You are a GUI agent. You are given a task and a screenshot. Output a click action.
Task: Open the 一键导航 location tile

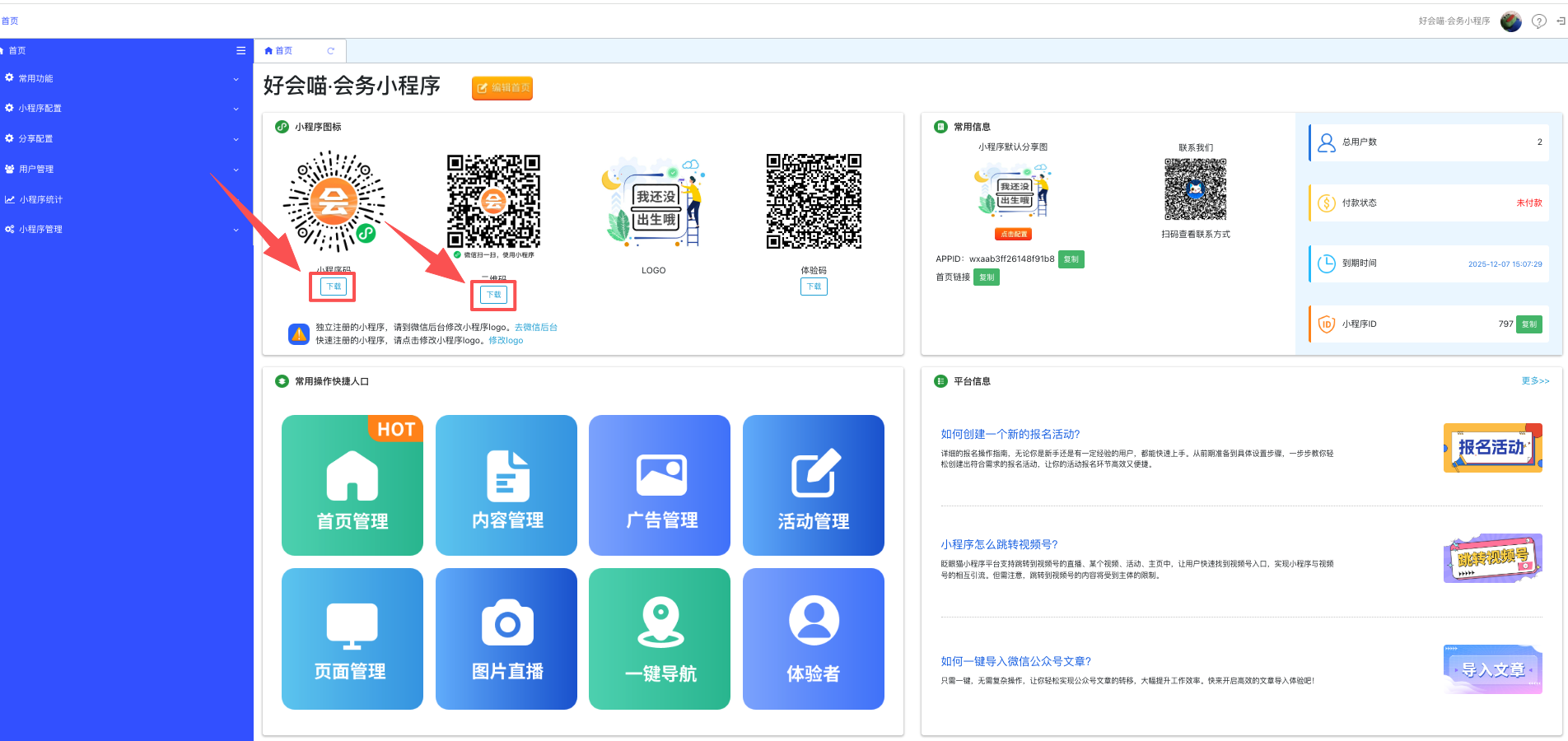pyautogui.click(x=659, y=638)
